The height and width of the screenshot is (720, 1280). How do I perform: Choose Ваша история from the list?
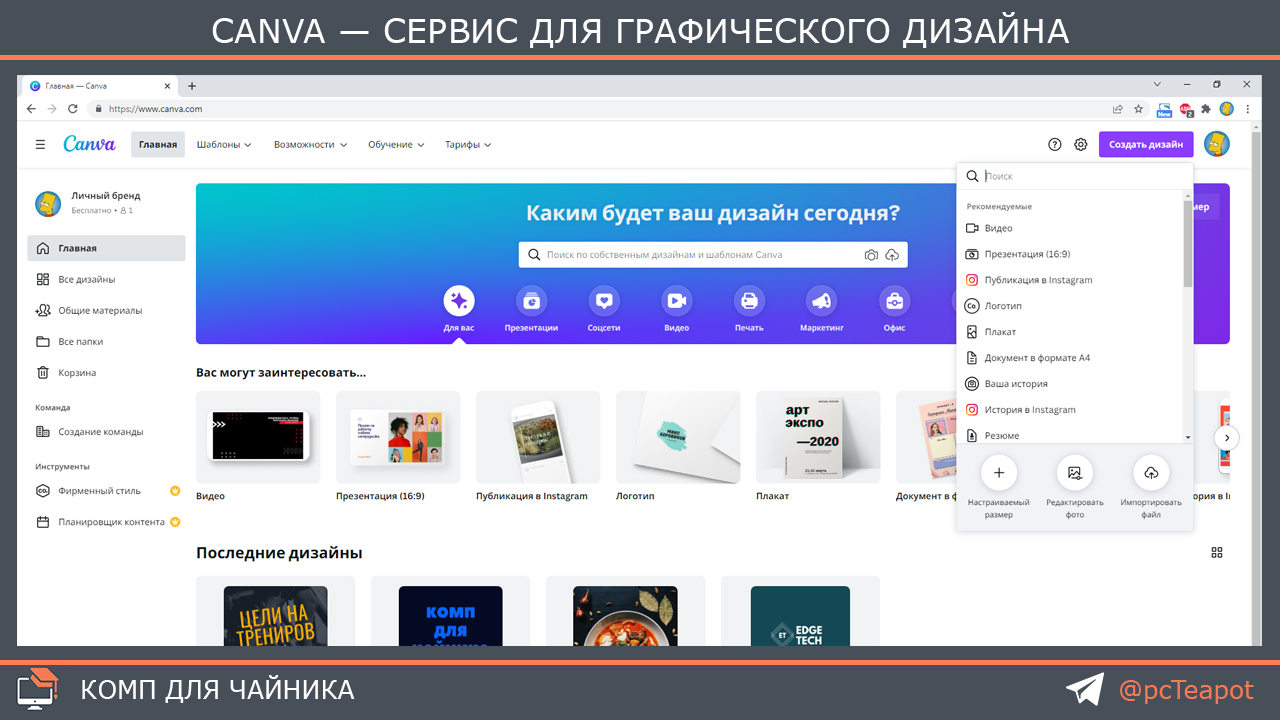click(x=1070, y=384)
